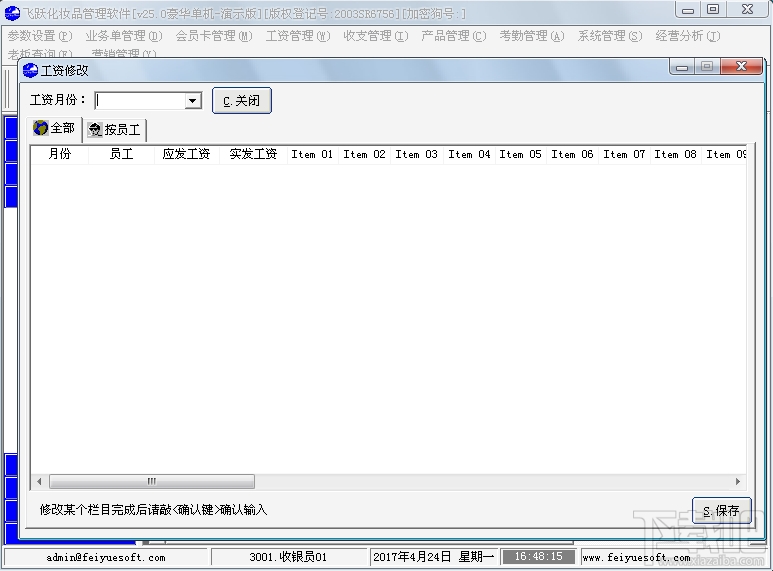Viewport: 773px width, 571px height.
Task: Click the Item 07 column header
Action: click(x=624, y=154)
